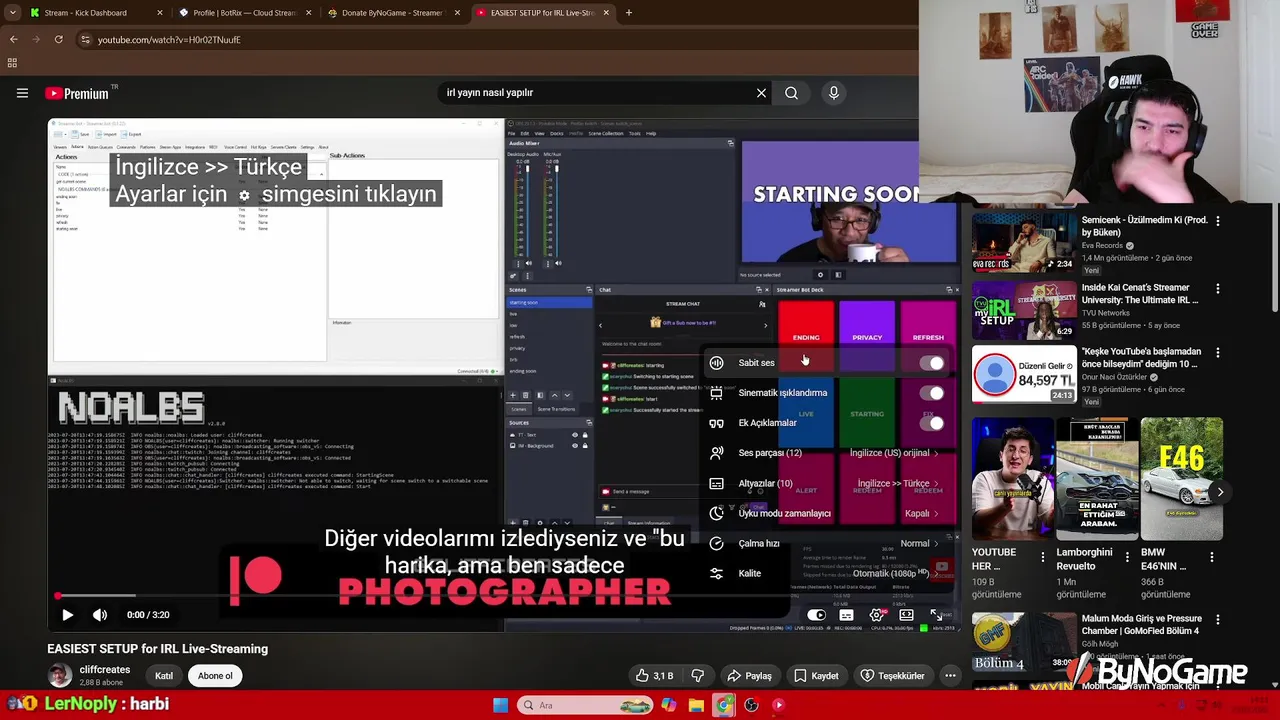The height and width of the screenshot is (720, 1280).
Task: Play the video with the play button
Action: click(x=67, y=615)
